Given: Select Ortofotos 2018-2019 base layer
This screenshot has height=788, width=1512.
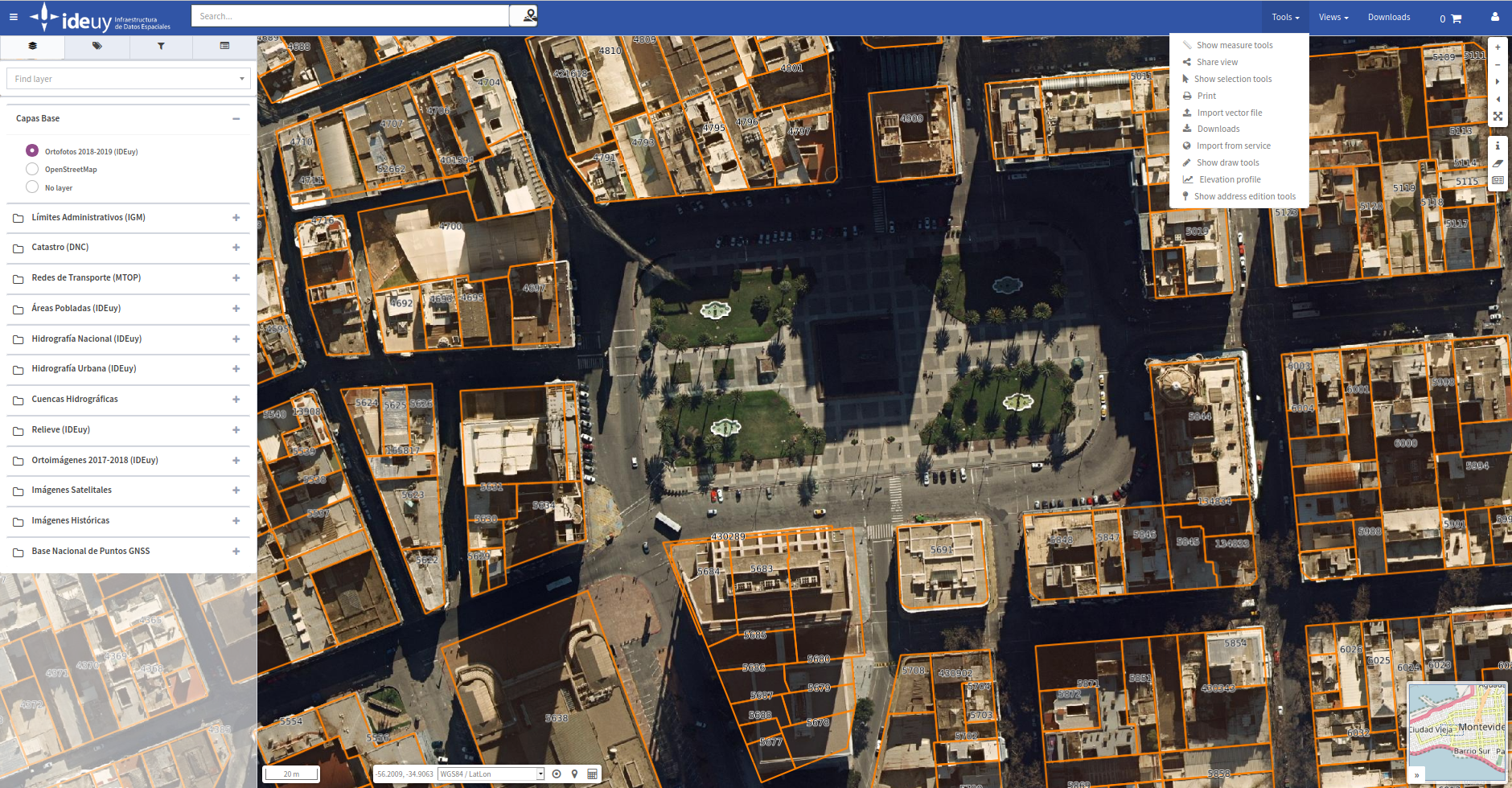Looking at the screenshot, I should pyautogui.click(x=32, y=150).
